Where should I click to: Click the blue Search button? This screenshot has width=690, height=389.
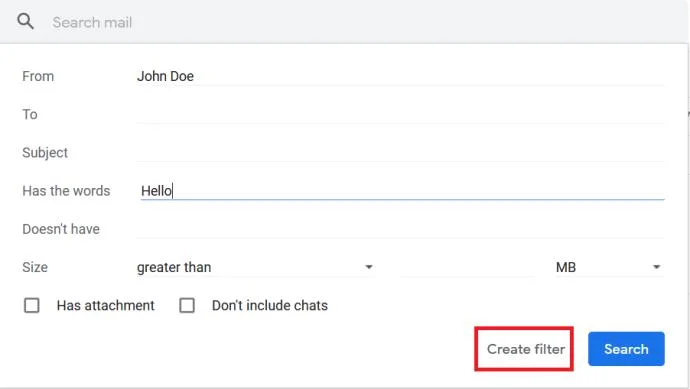click(626, 349)
